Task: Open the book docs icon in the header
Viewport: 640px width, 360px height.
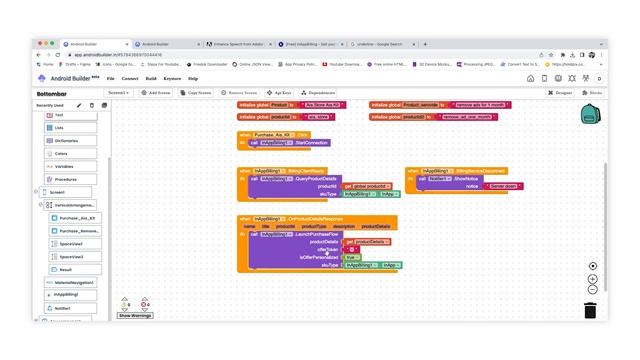Action: click(x=558, y=79)
